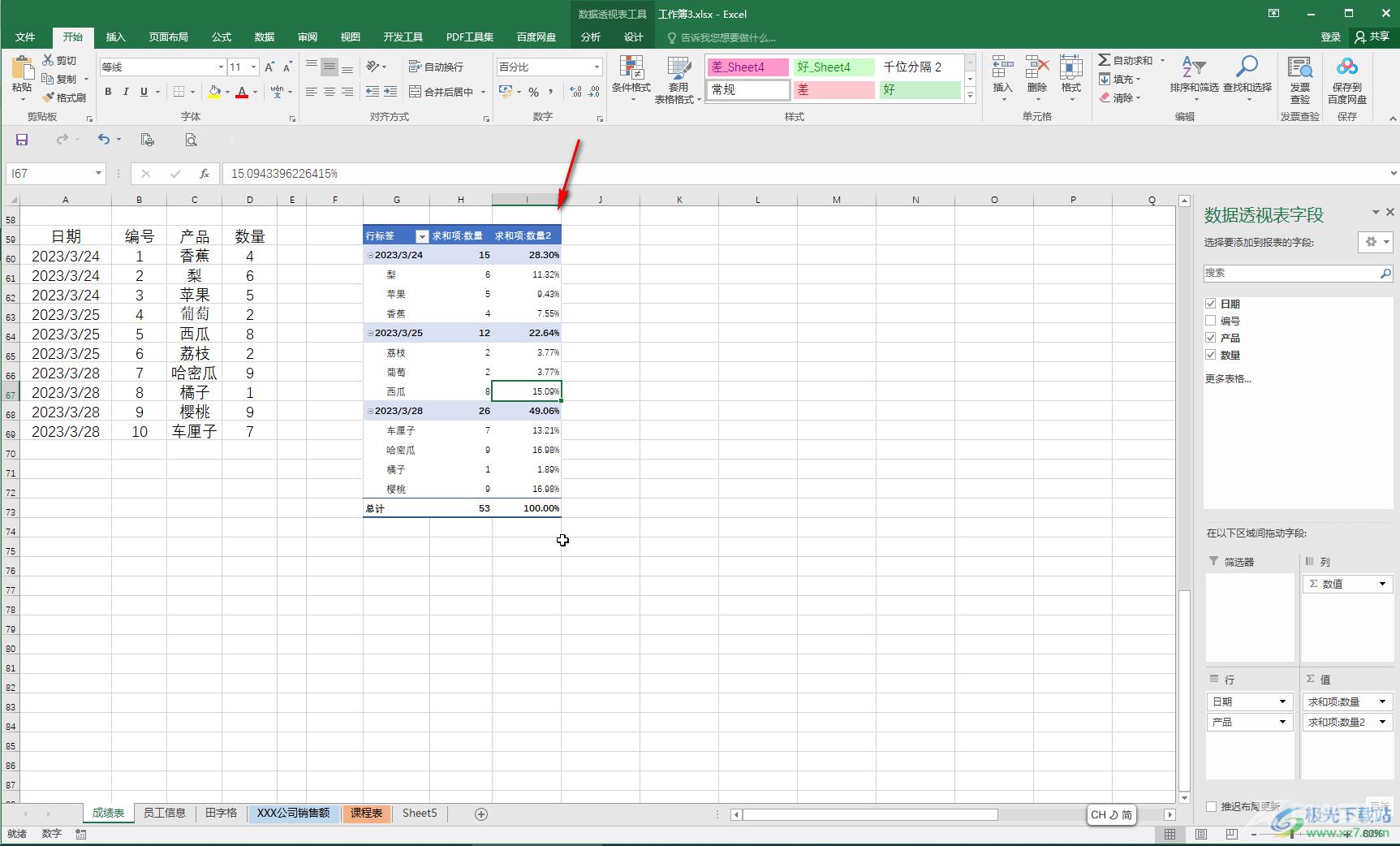Viewport: 1400px width, 846px height.
Task: Click the pivot fields search box
Action: click(1299, 273)
